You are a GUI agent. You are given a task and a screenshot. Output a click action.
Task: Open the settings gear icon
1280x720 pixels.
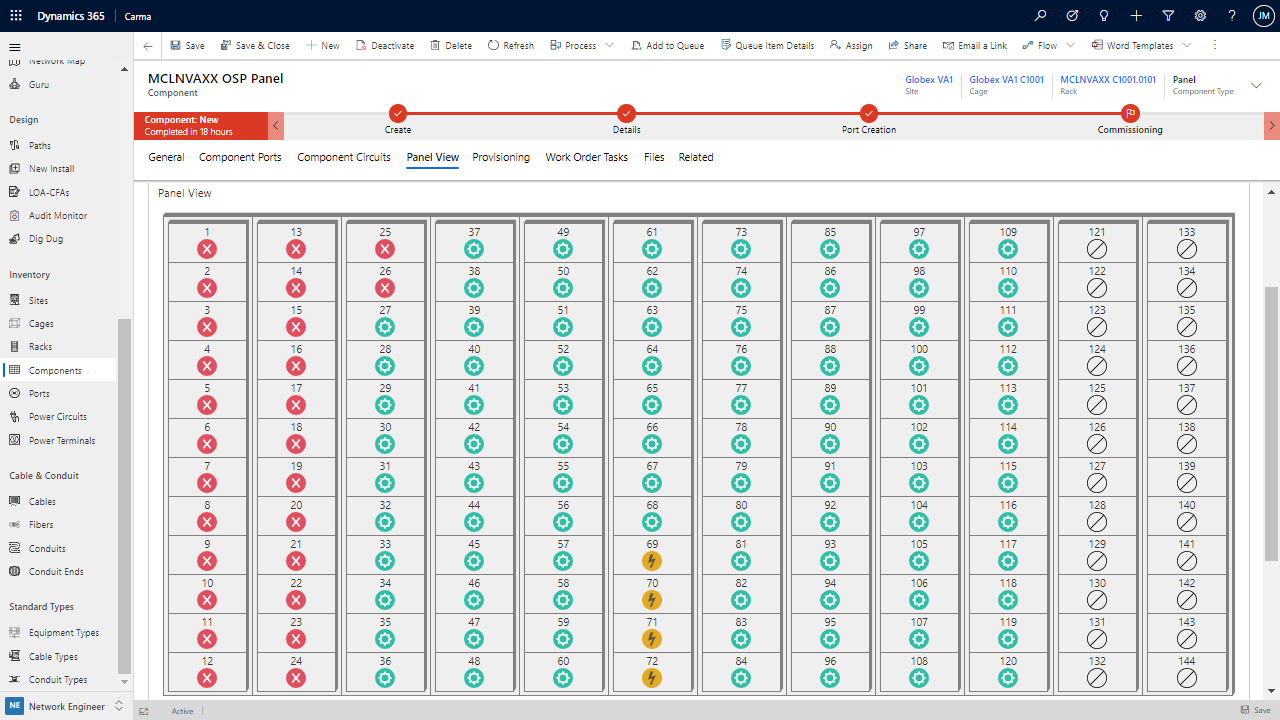coord(1200,16)
